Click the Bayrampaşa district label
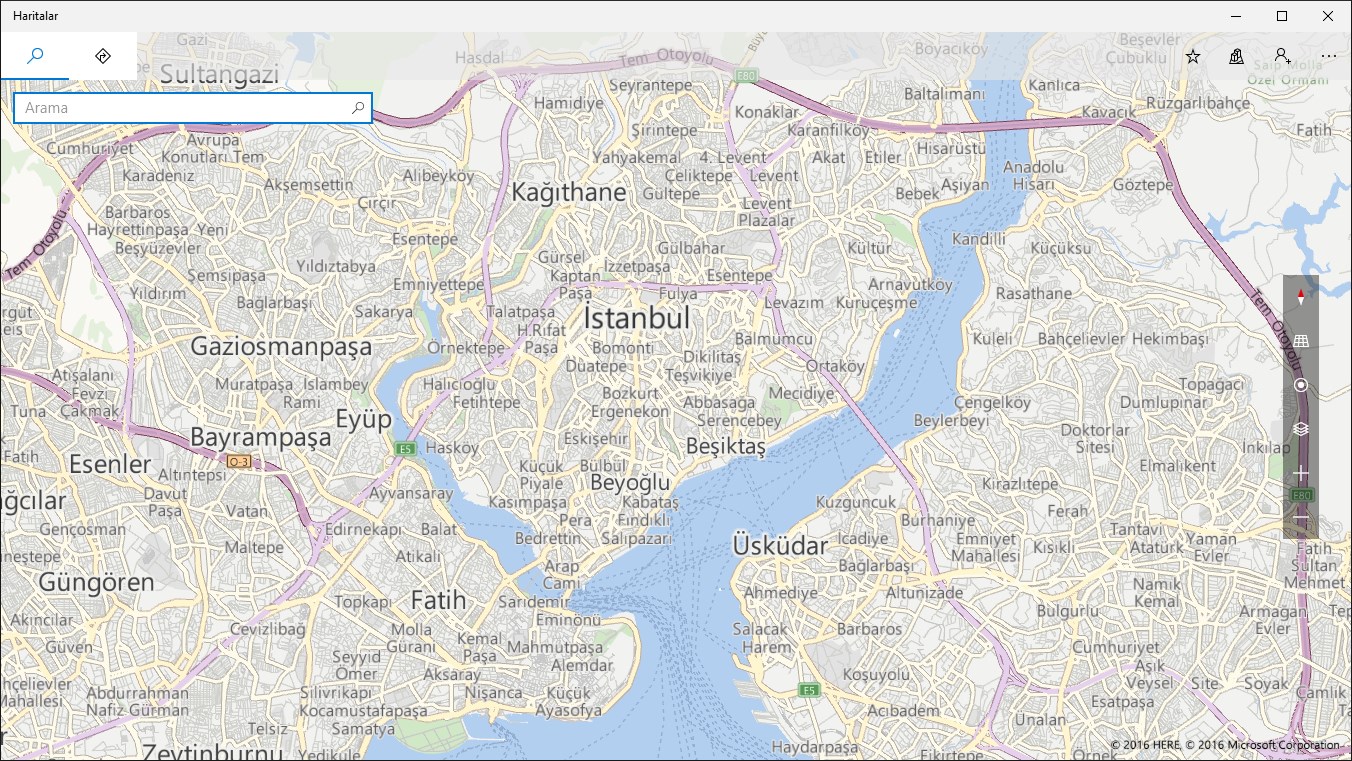Viewport: 1352px width, 761px height. click(x=260, y=438)
